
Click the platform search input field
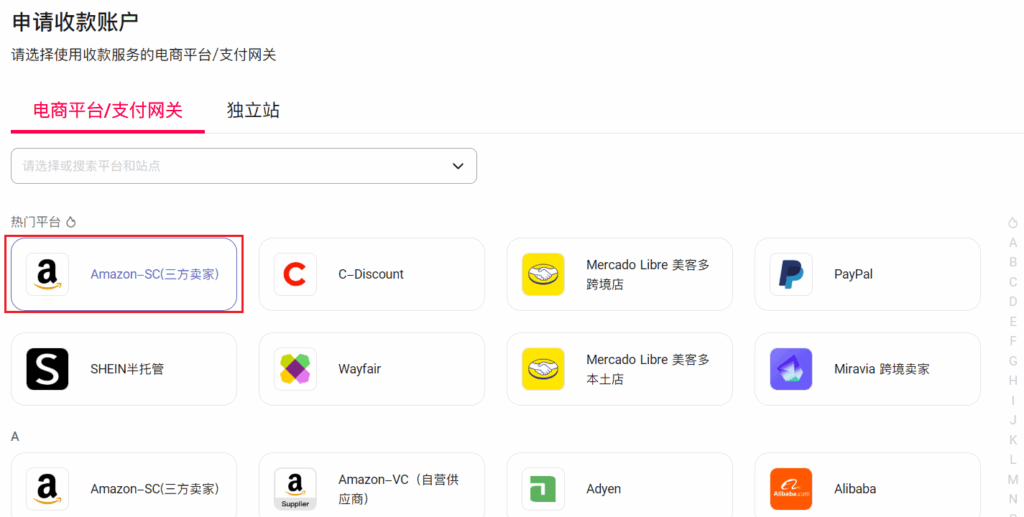click(x=230, y=166)
